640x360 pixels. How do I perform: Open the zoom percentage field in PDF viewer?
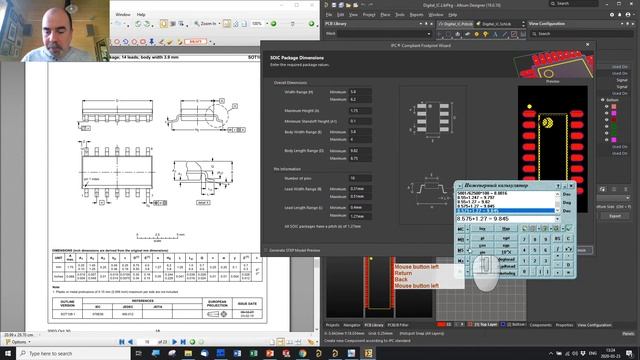[257, 24]
